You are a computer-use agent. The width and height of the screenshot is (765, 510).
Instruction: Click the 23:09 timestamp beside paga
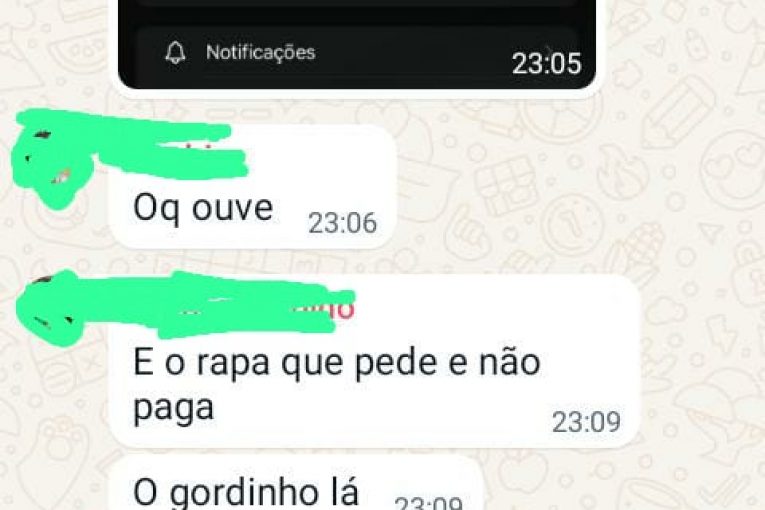586,422
